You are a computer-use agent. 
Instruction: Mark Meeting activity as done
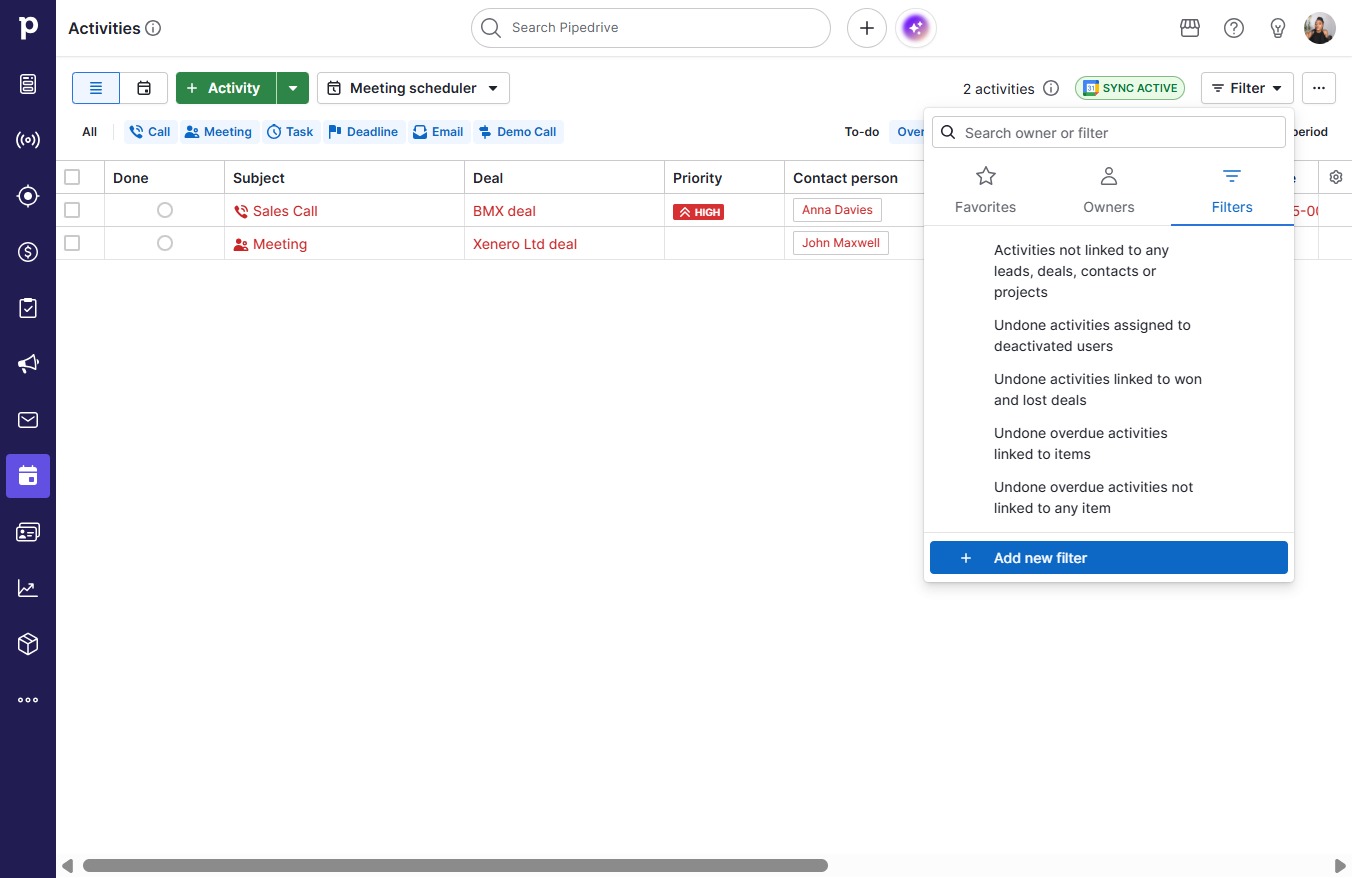[x=165, y=243]
